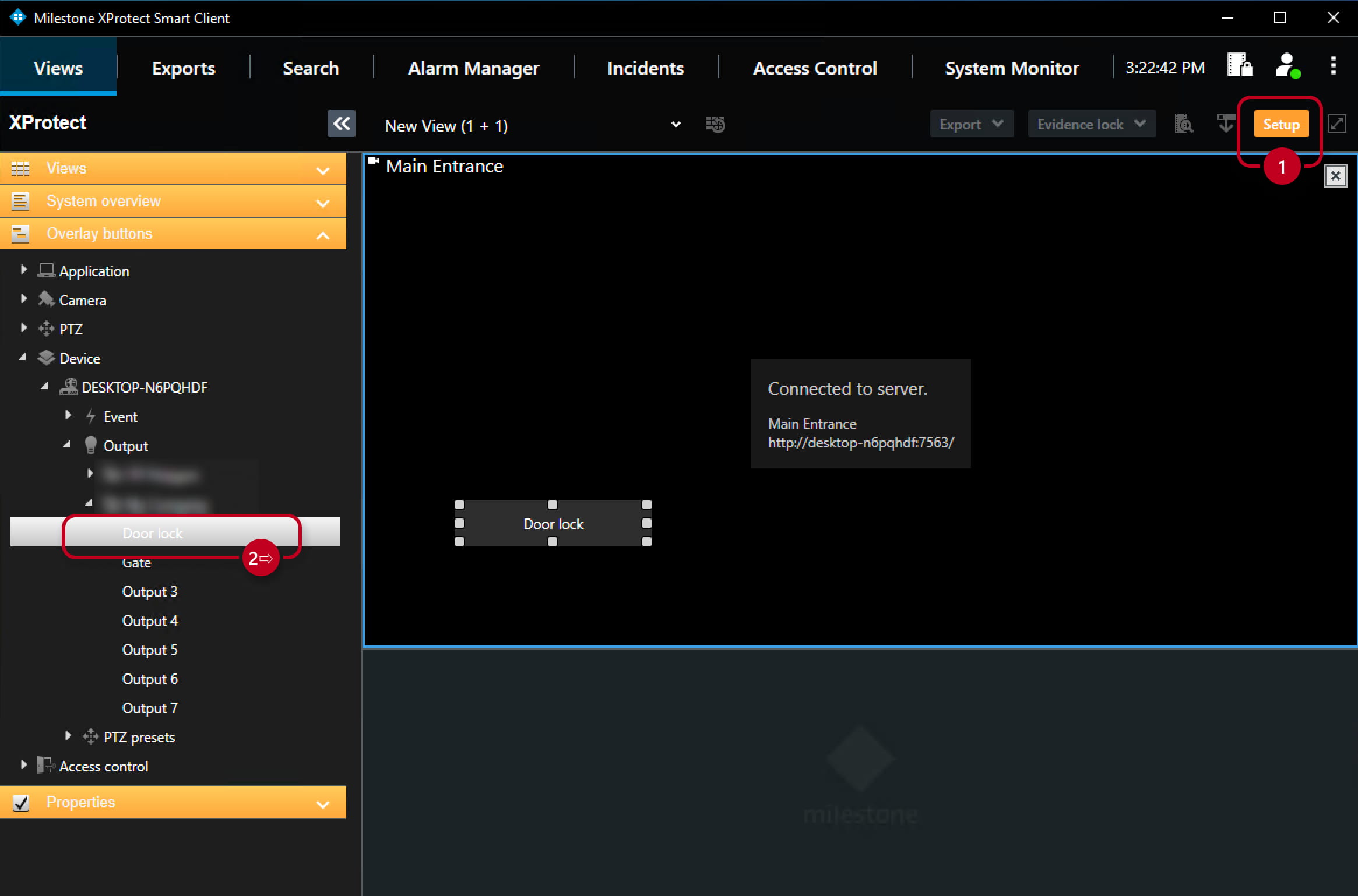
Task: Select Output 3 in the tree
Action: pos(150,591)
